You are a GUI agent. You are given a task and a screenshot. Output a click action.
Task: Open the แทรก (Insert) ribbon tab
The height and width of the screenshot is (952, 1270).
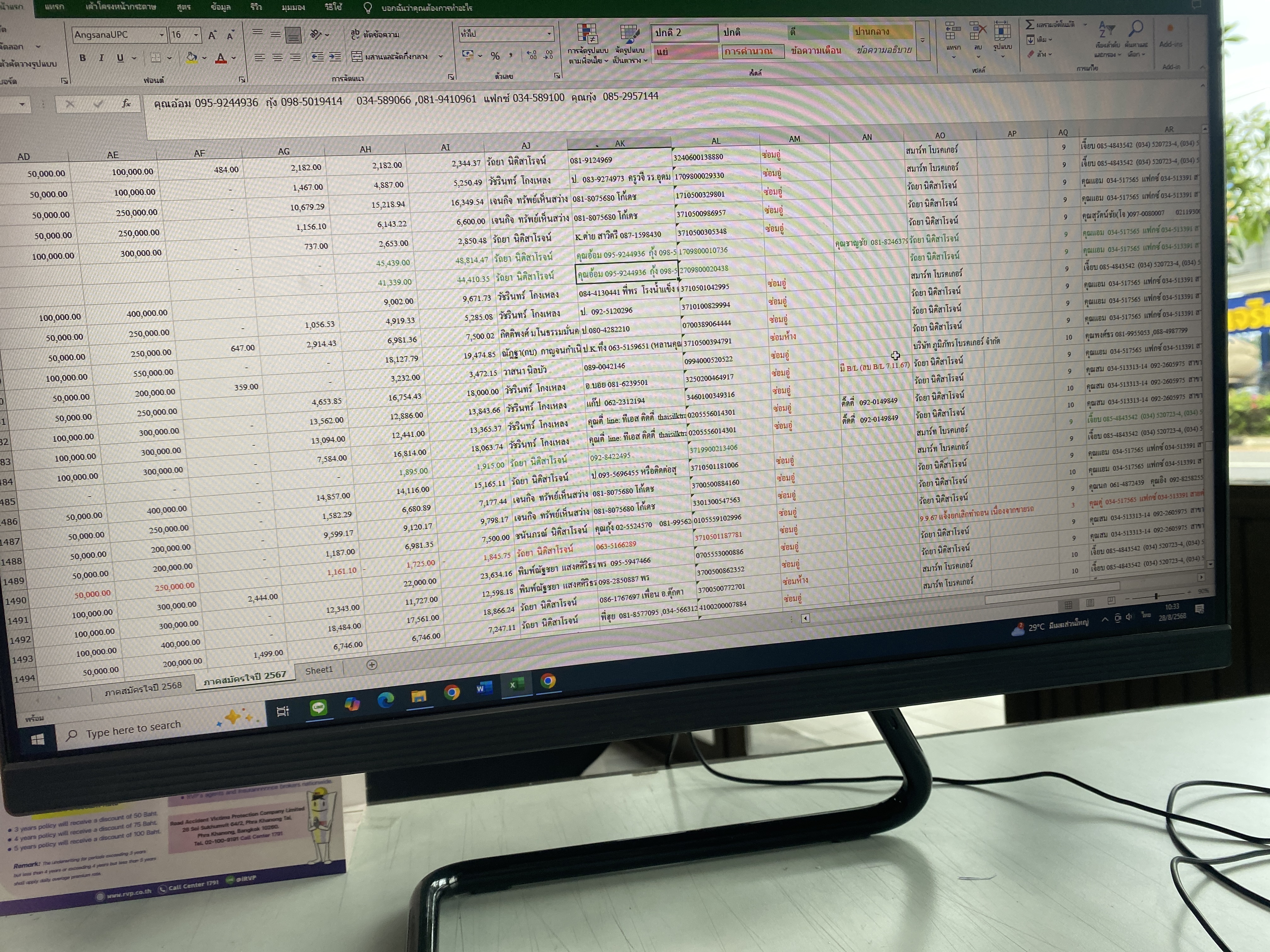tap(54, 7)
